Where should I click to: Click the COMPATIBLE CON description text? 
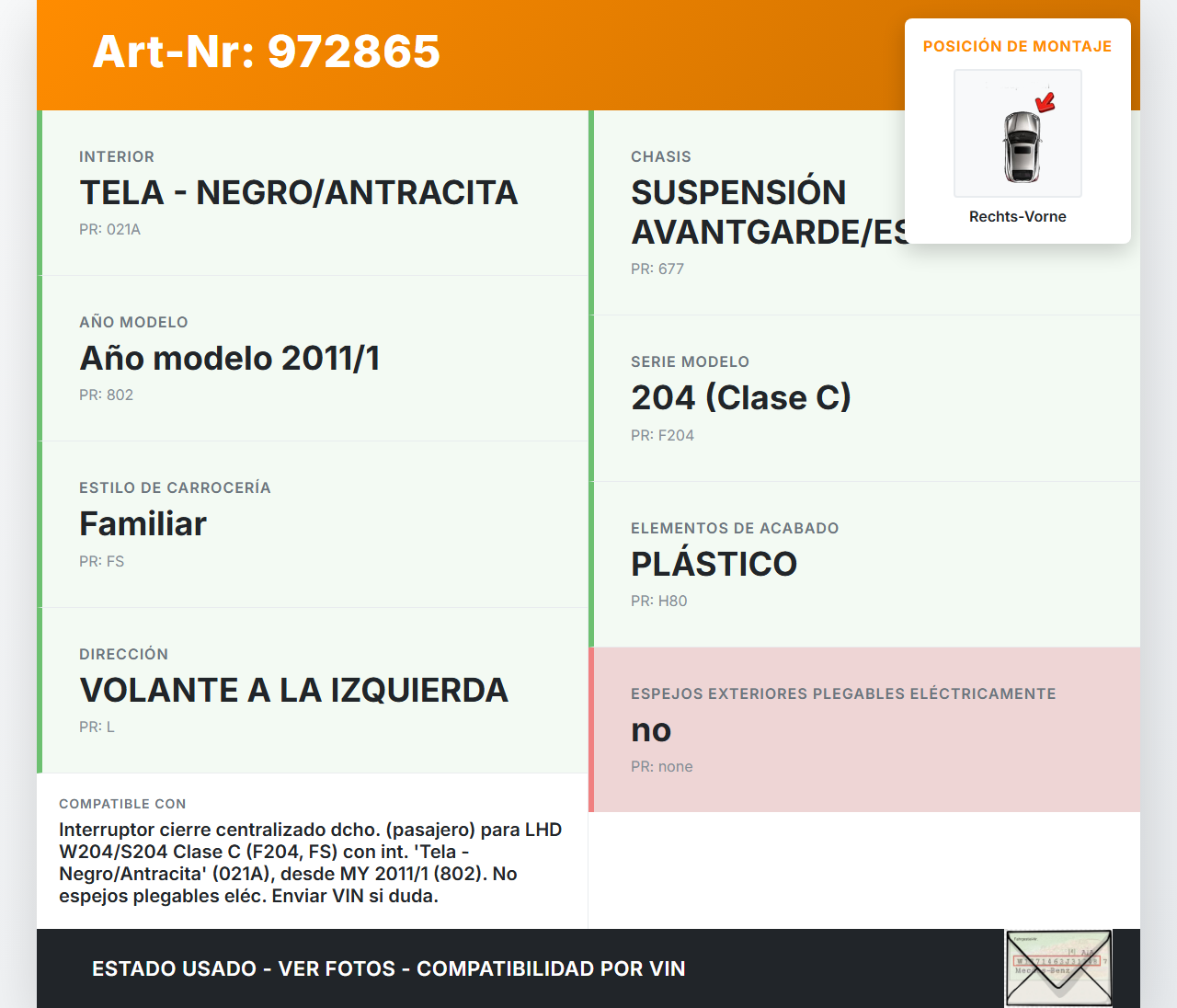[x=311, y=863]
